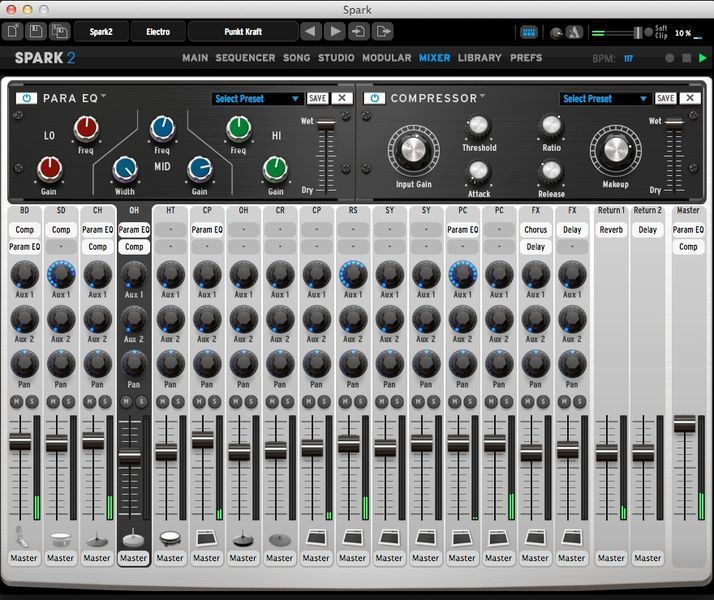Open the LIBRARY tab
Screen dimensions: 714x600
coord(480,58)
